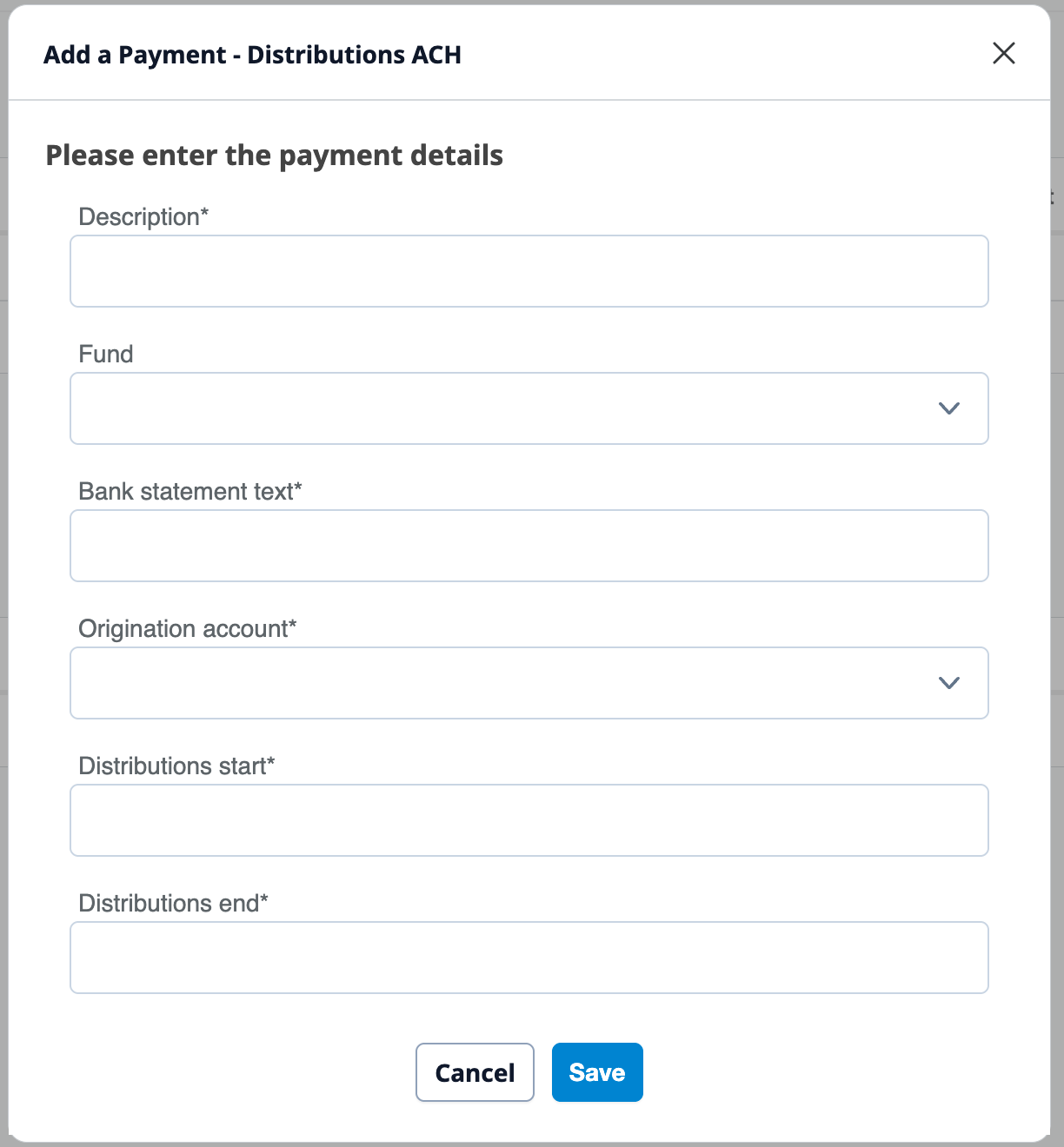
Task: Click the Fund field label
Action: (106, 355)
